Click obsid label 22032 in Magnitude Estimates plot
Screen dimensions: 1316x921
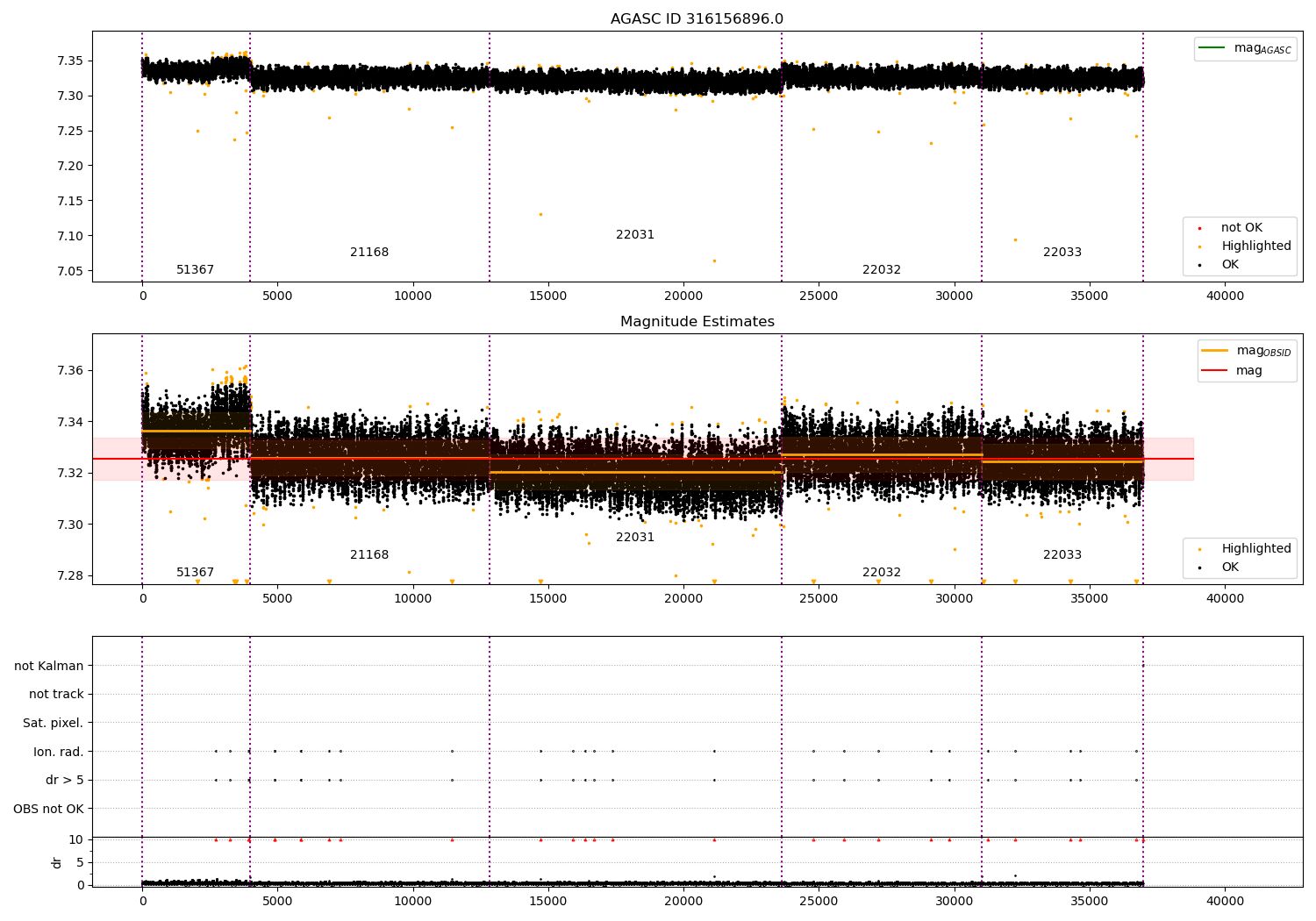882,573
